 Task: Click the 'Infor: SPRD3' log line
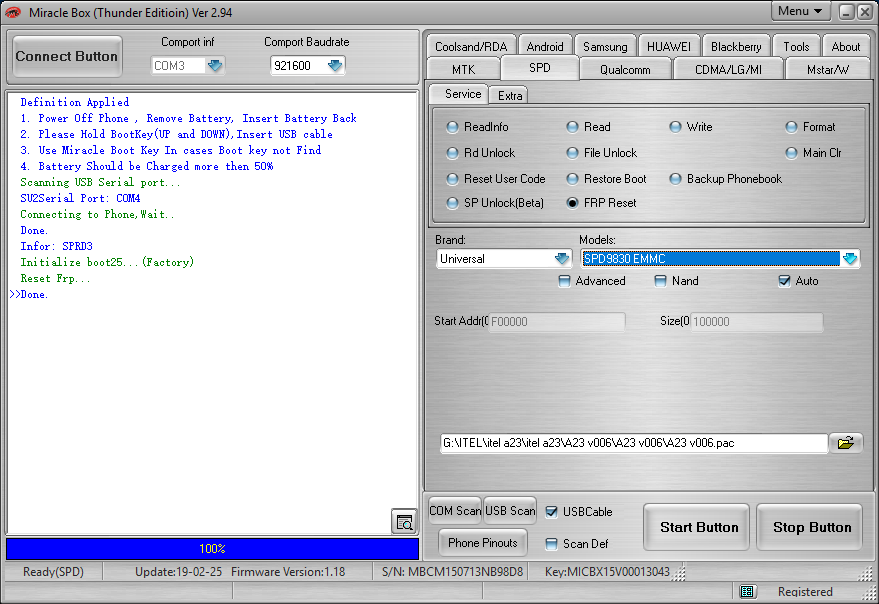[56, 246]
